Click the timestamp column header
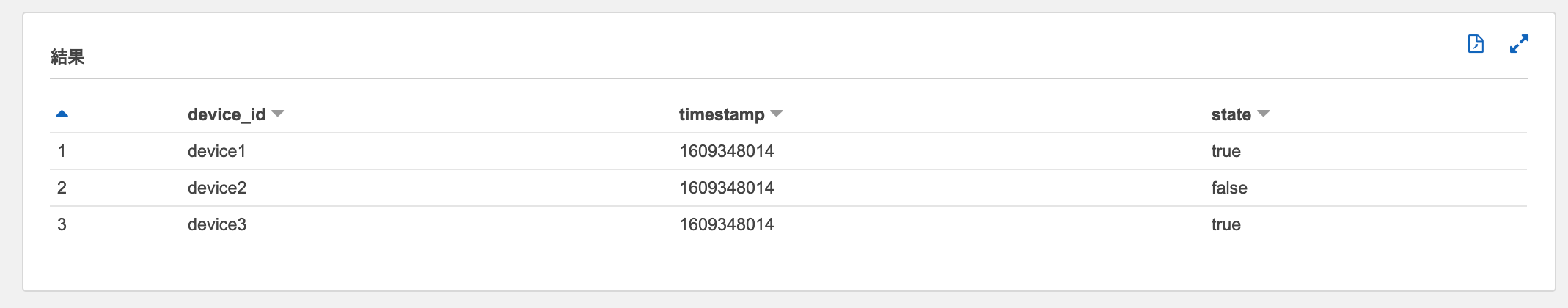This screenshot has height=308, width=1568. pos(721,114)
